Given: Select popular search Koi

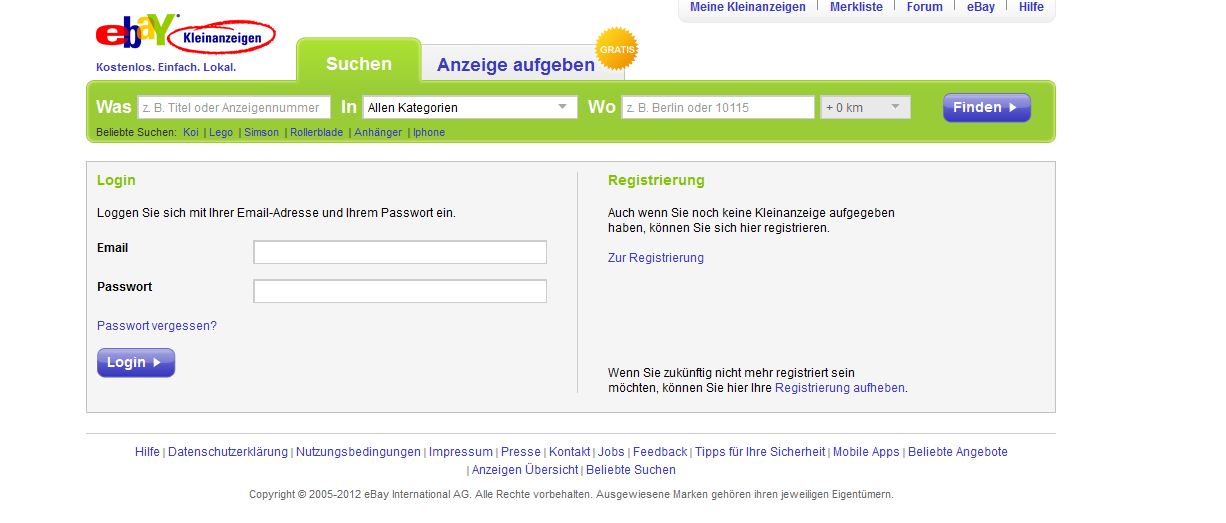Looking at the screenshot, I should click(x=191, y=132).
